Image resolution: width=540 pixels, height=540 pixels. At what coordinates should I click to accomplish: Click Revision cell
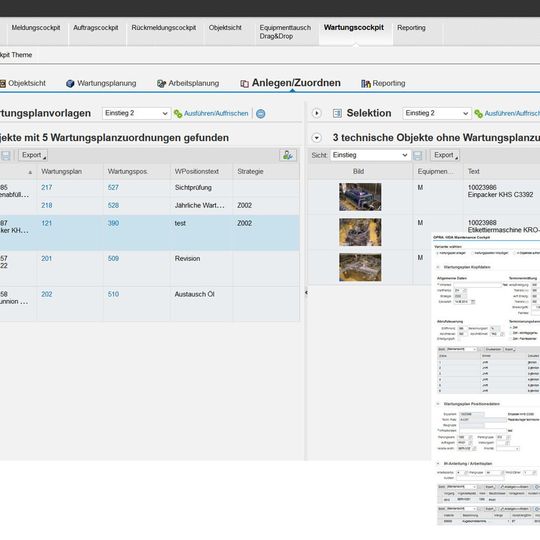tap(187, 259)
